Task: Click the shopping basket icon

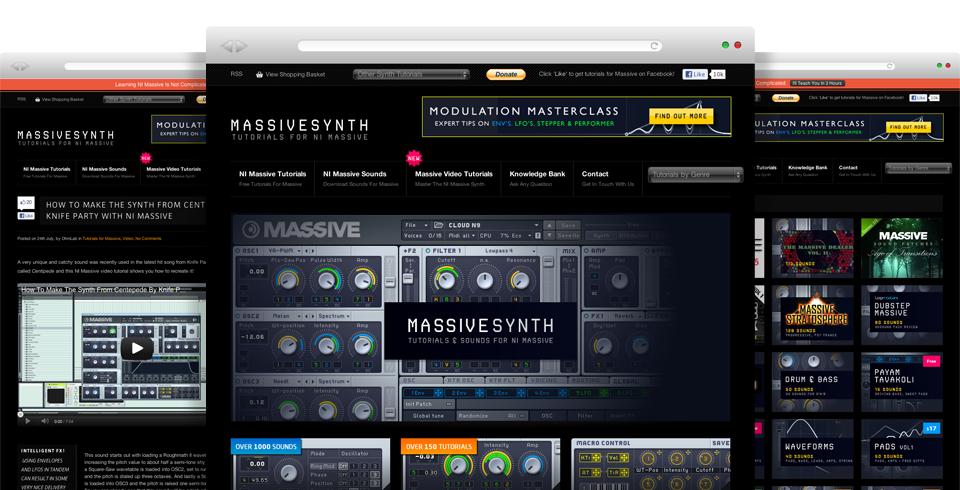Action: pos(260,74)
